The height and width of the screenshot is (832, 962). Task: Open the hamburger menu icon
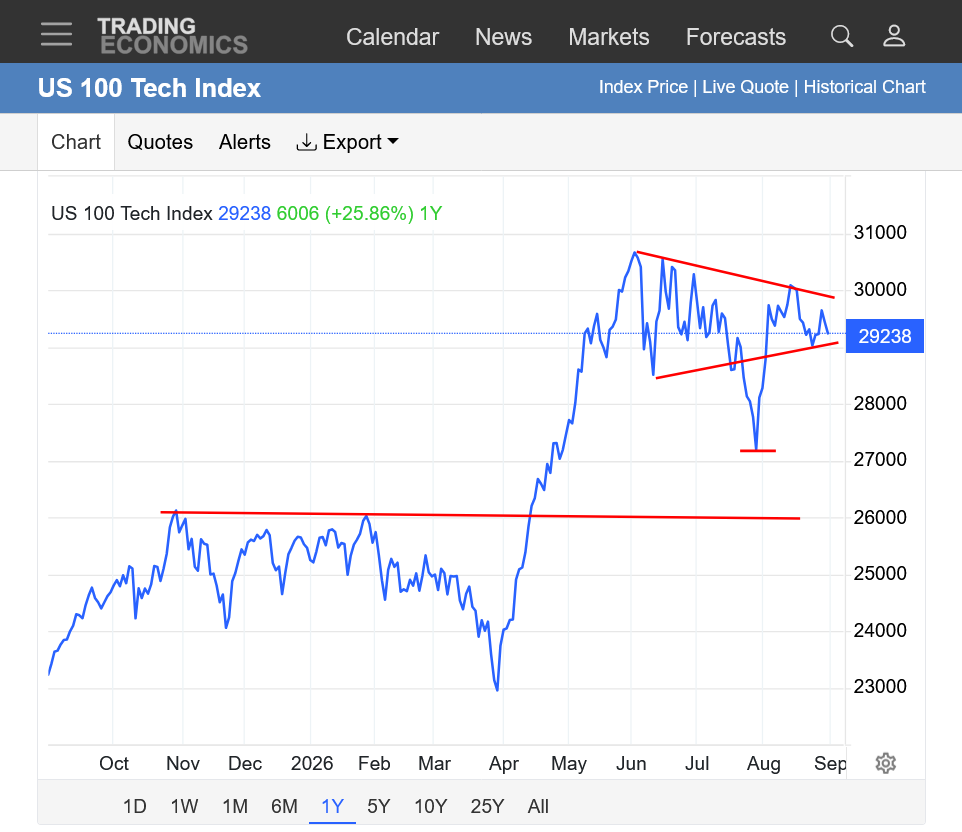pos(56,34)
